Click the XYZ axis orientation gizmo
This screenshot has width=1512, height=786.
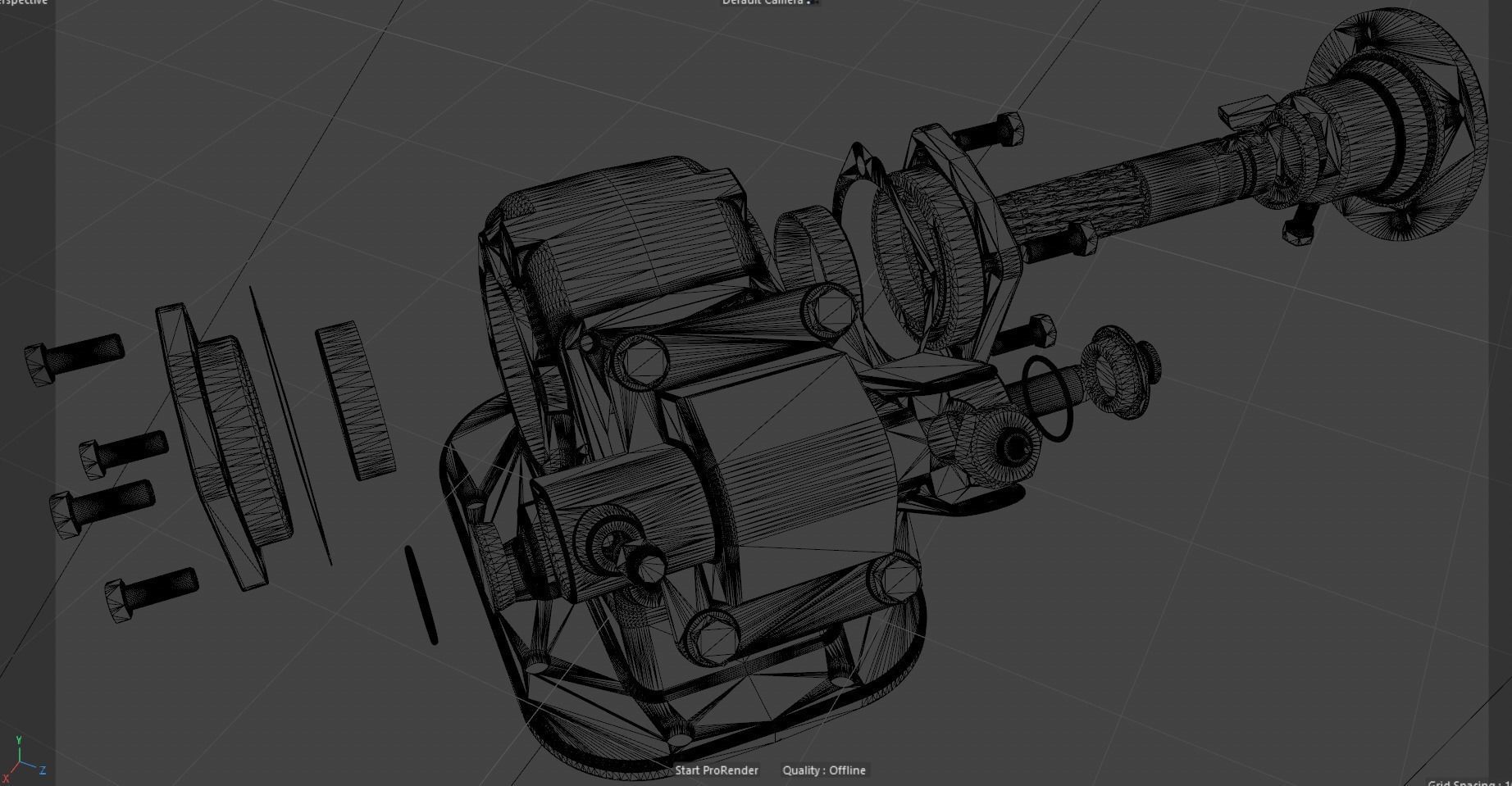pos(23,759)
